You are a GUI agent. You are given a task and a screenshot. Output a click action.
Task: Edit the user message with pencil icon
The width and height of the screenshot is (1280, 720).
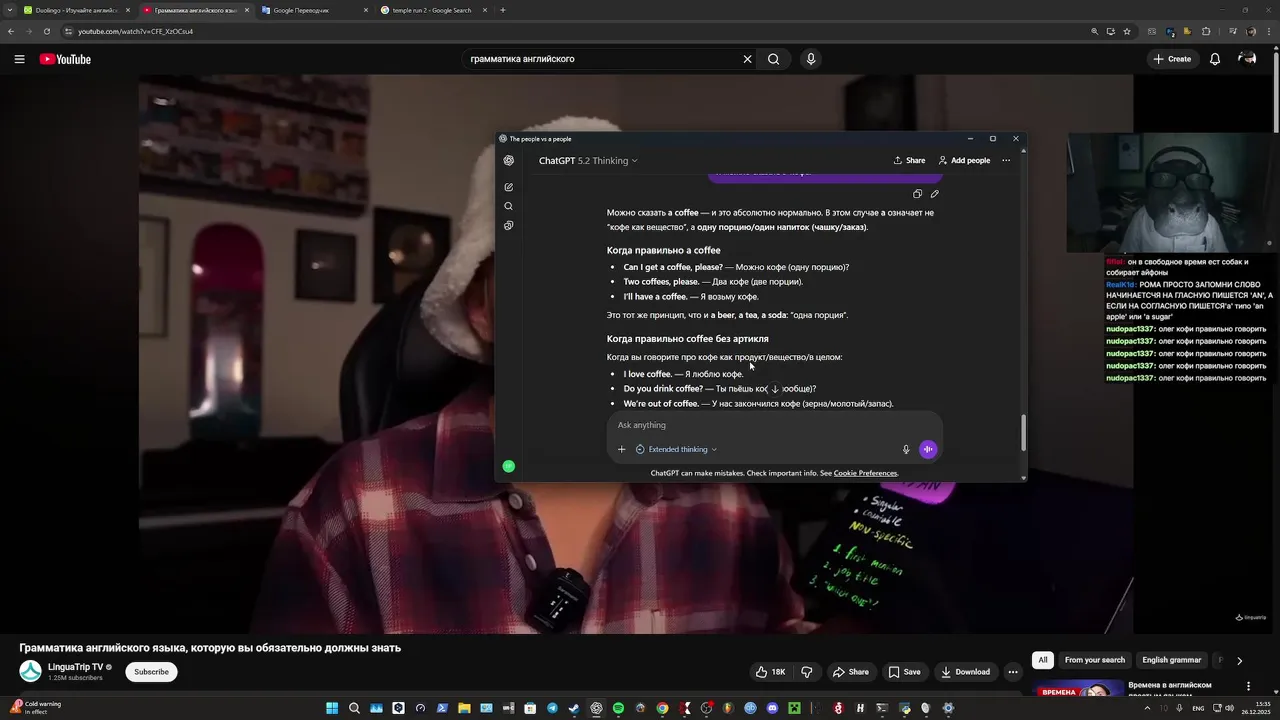(x=934, y=194)
